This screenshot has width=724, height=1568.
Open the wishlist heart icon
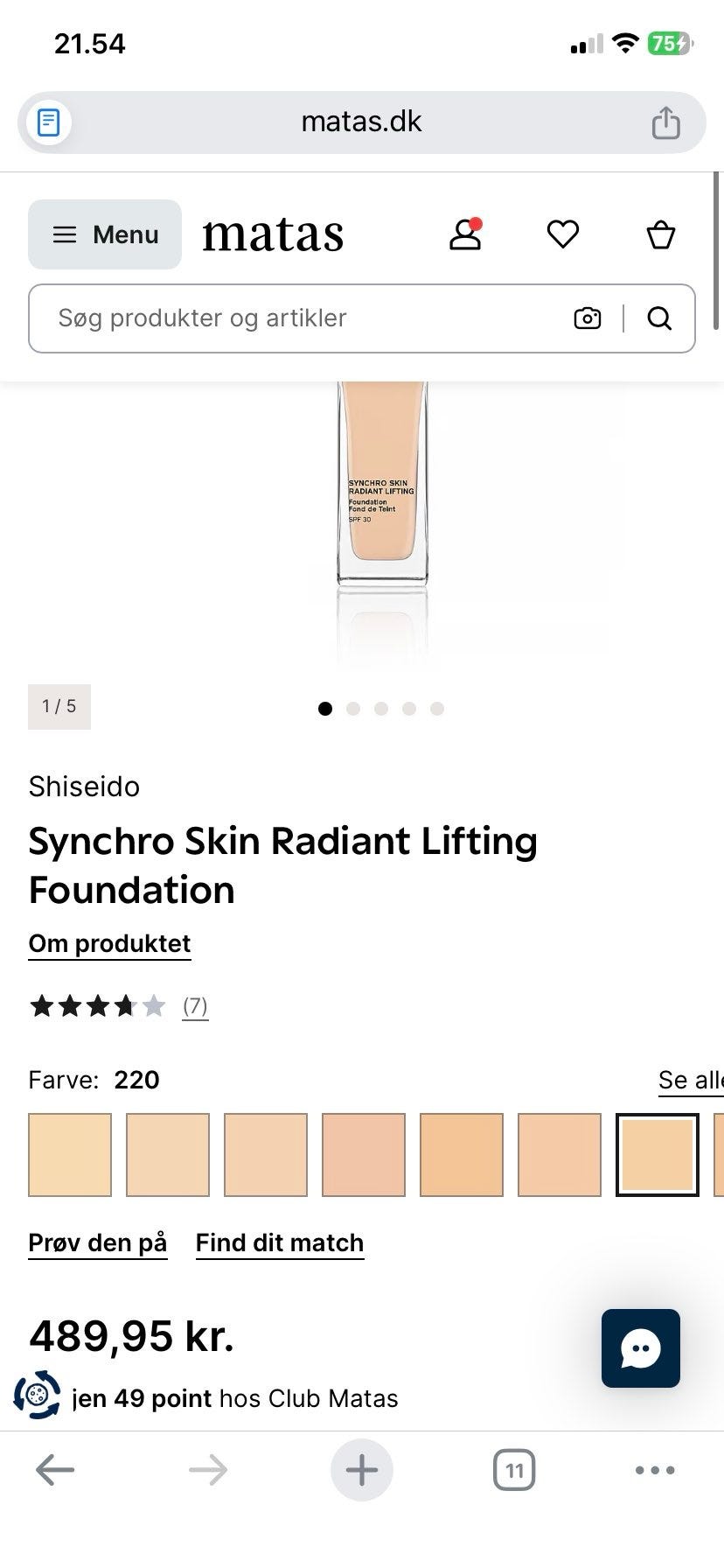point(563,234)
